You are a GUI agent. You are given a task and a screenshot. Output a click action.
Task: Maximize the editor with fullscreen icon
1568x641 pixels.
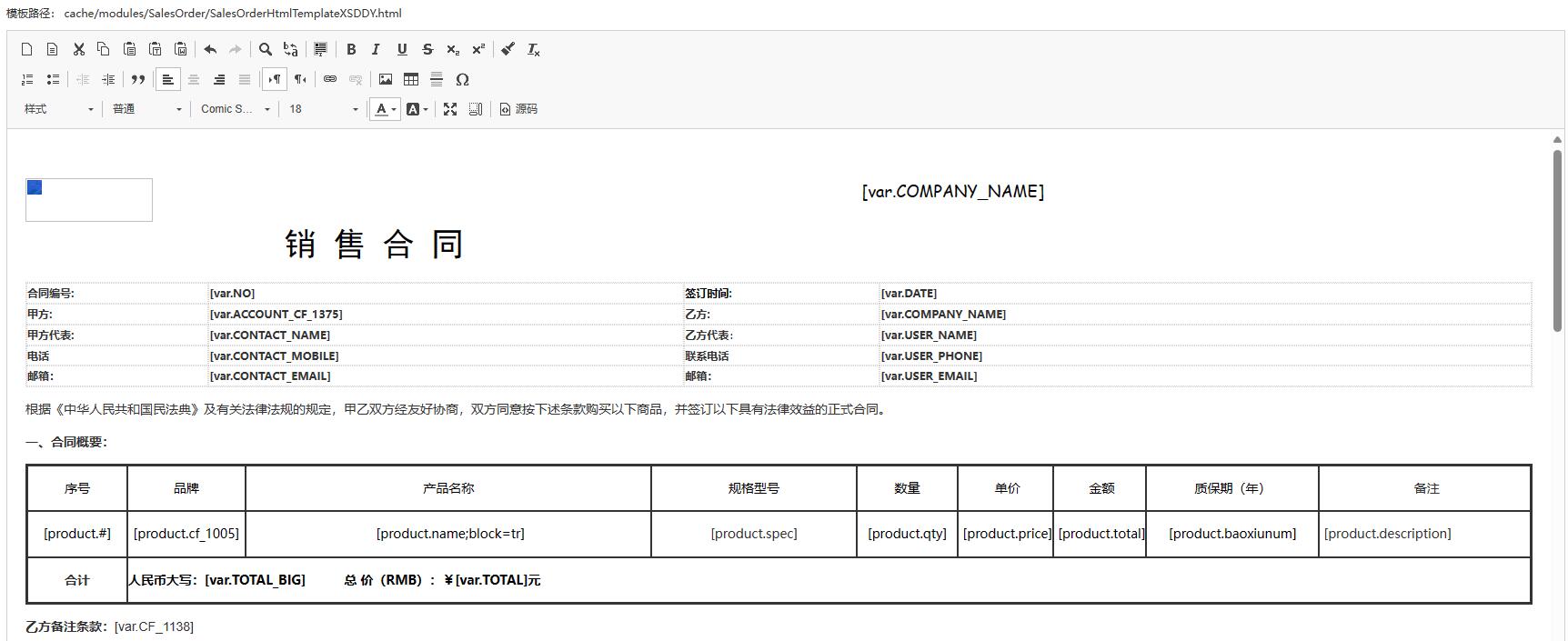click(449, 109)
